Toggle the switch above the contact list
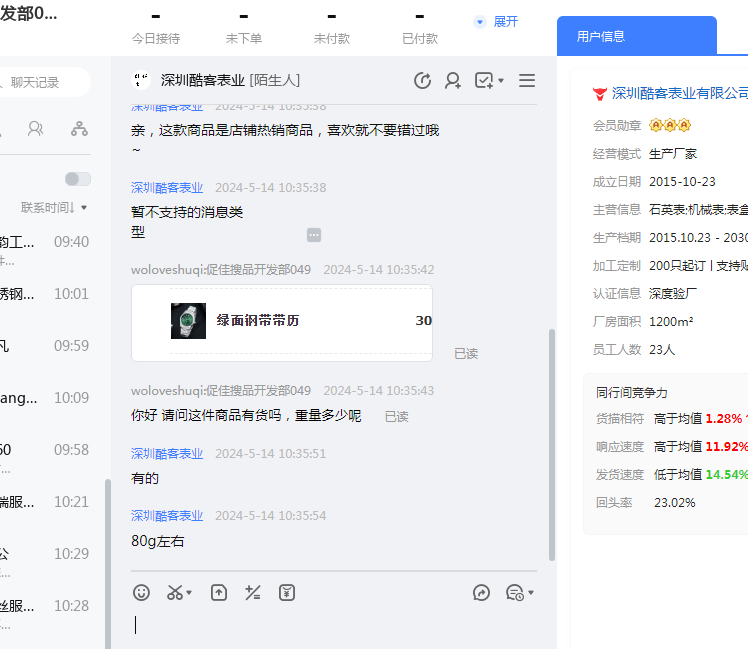This screenshot has height=649, width=748. coord(77,179)
